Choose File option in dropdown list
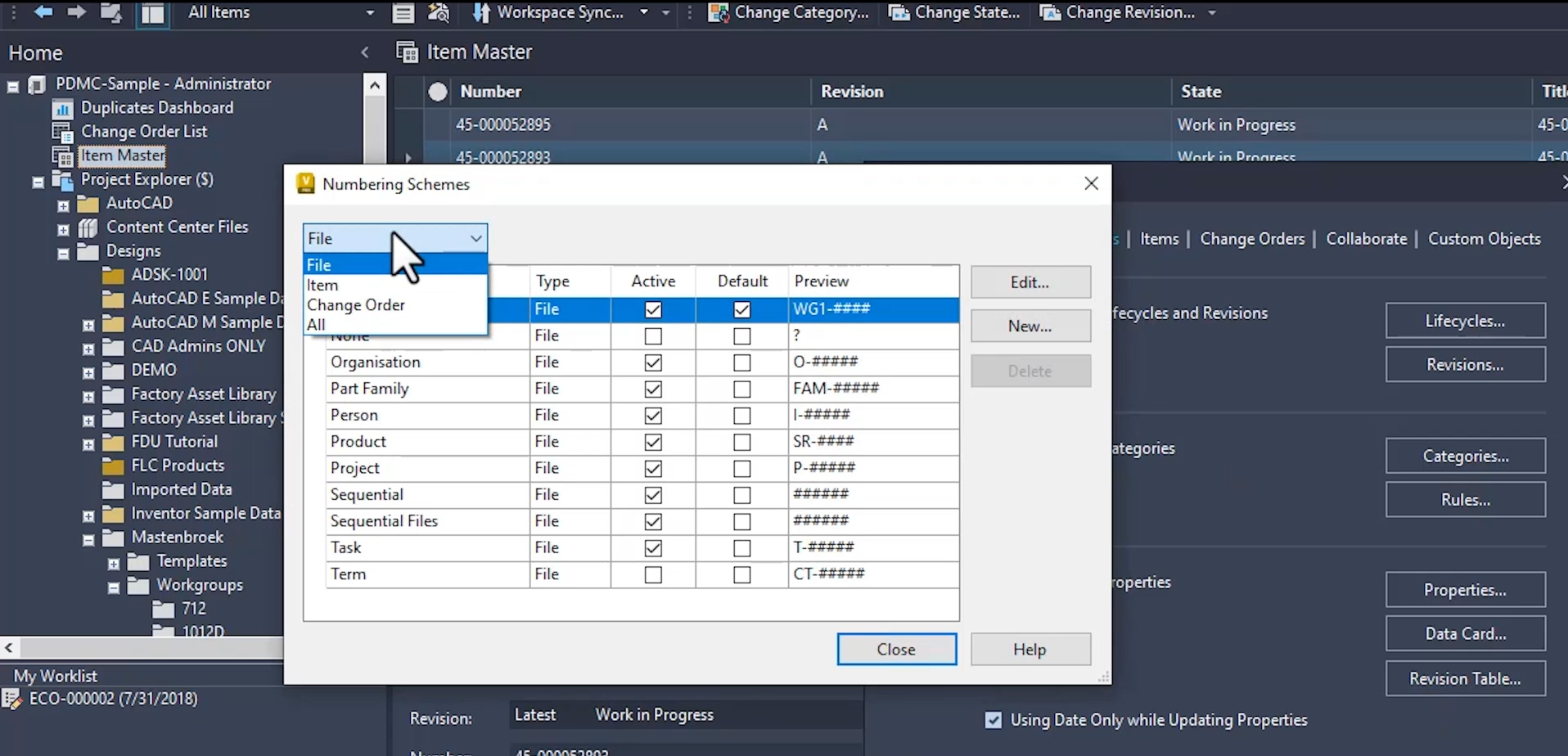This screenshot has height=756, width=1568. pos(395,264)
